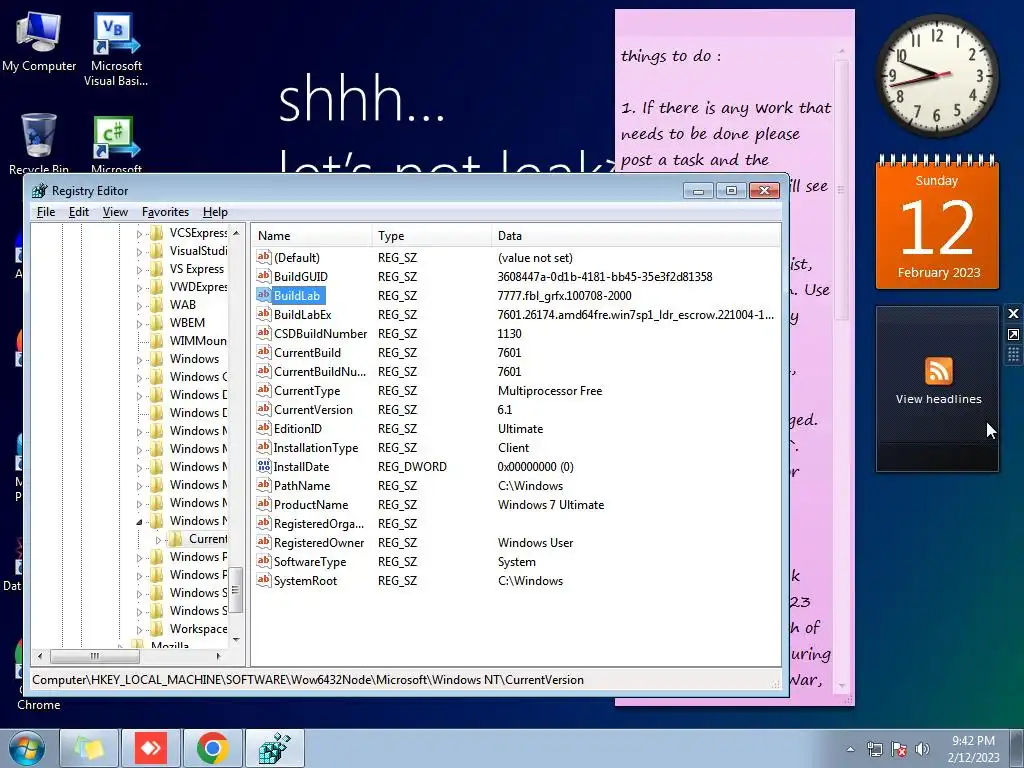Open the View menu

[x=115, y=212]
